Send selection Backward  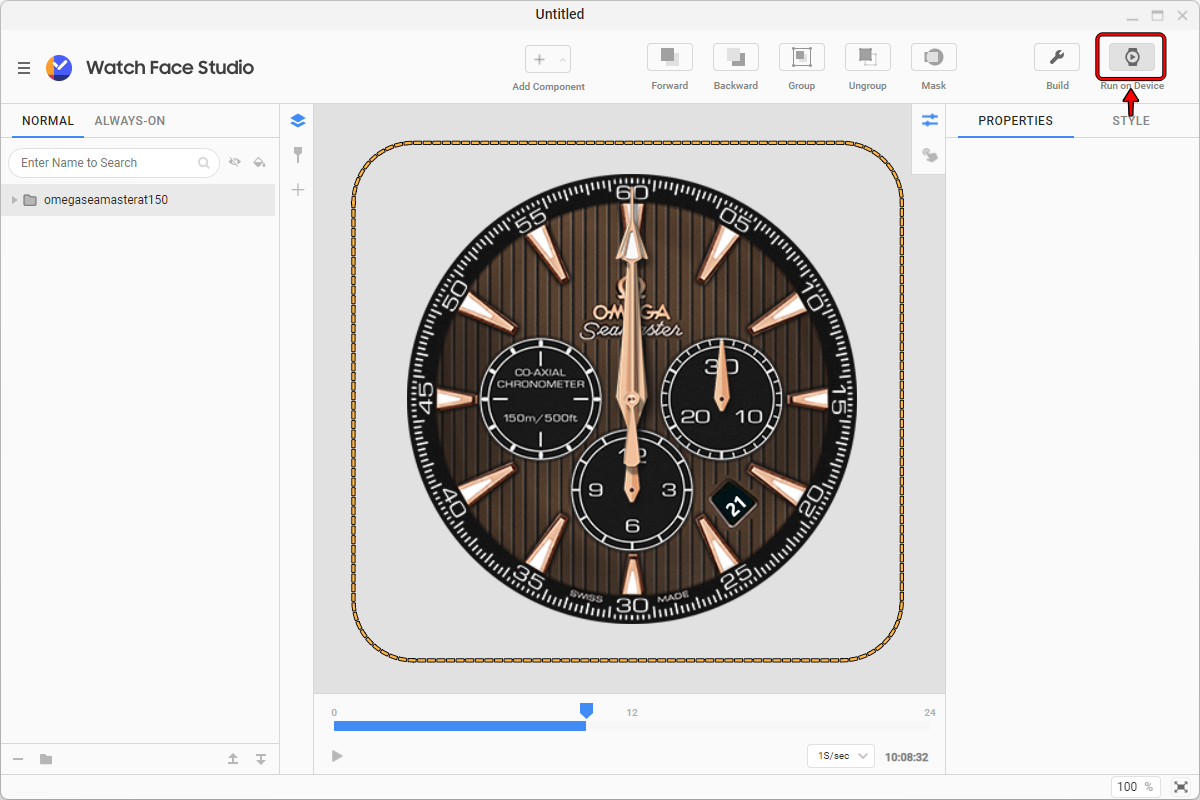pyautogui.click(x=736, y=57)
